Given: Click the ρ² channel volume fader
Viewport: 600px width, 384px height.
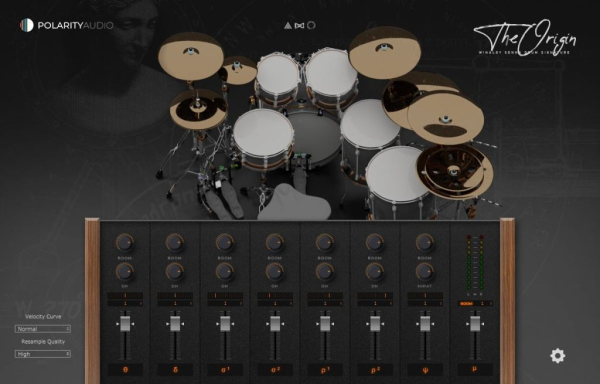Looking at the screenshot, I should coord(375,324).
